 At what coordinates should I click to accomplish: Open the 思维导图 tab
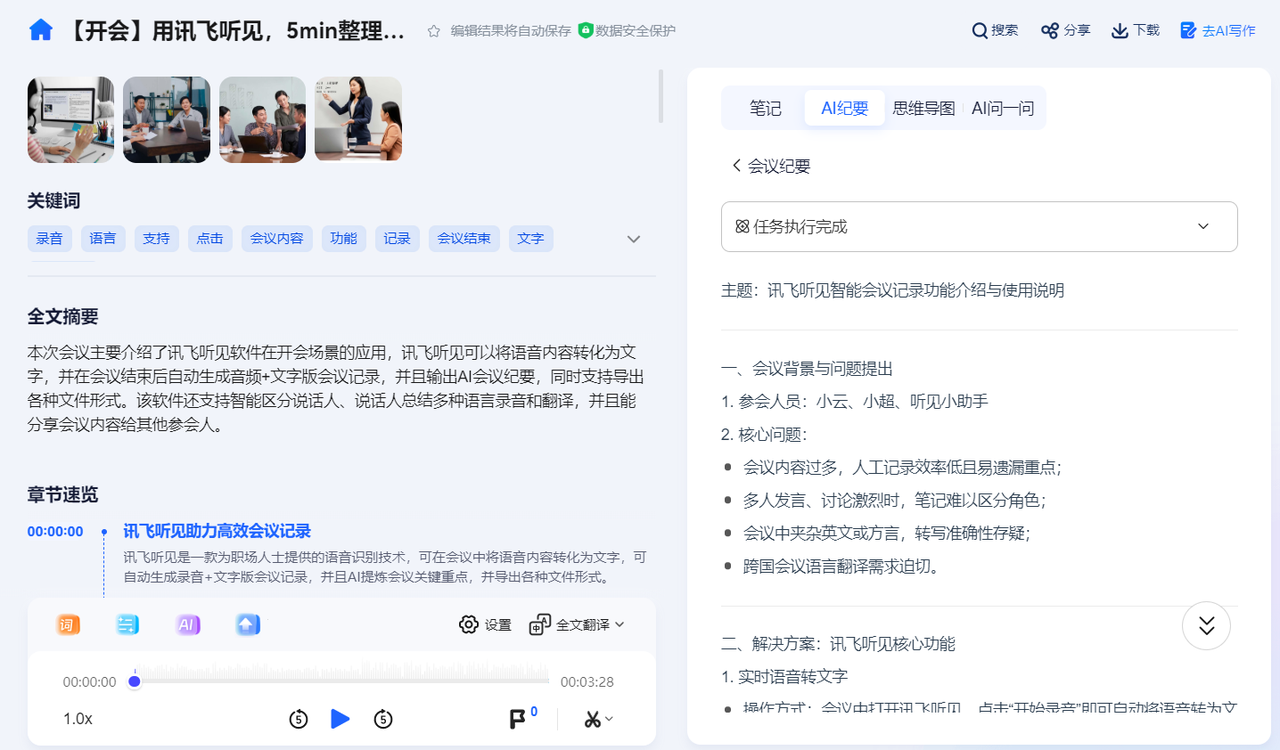pyautogui.click(x=924, y=108)
